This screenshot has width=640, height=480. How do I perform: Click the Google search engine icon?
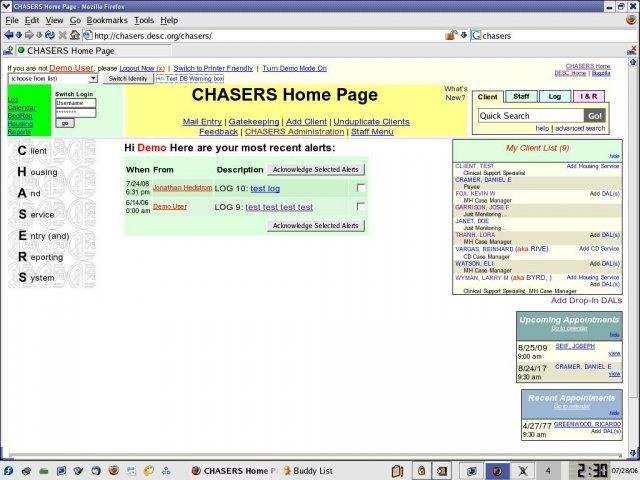[x=476, y=36]
